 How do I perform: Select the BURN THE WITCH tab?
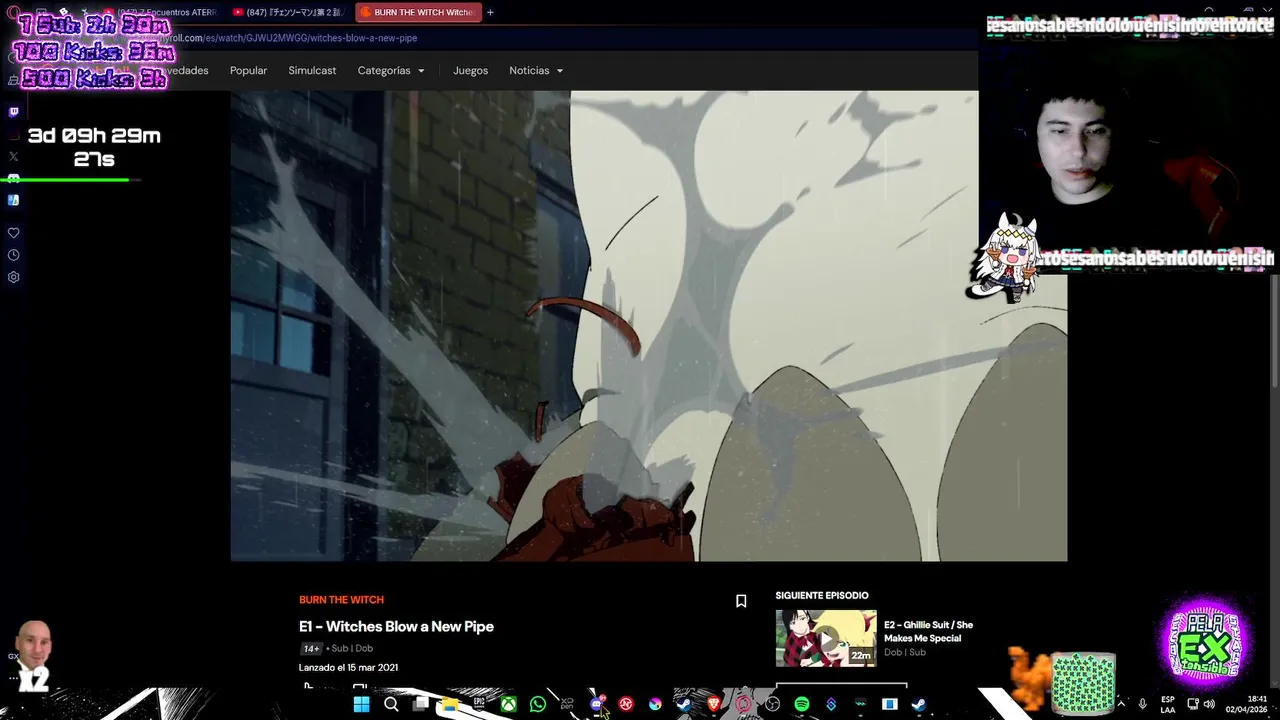click(417, 13)
